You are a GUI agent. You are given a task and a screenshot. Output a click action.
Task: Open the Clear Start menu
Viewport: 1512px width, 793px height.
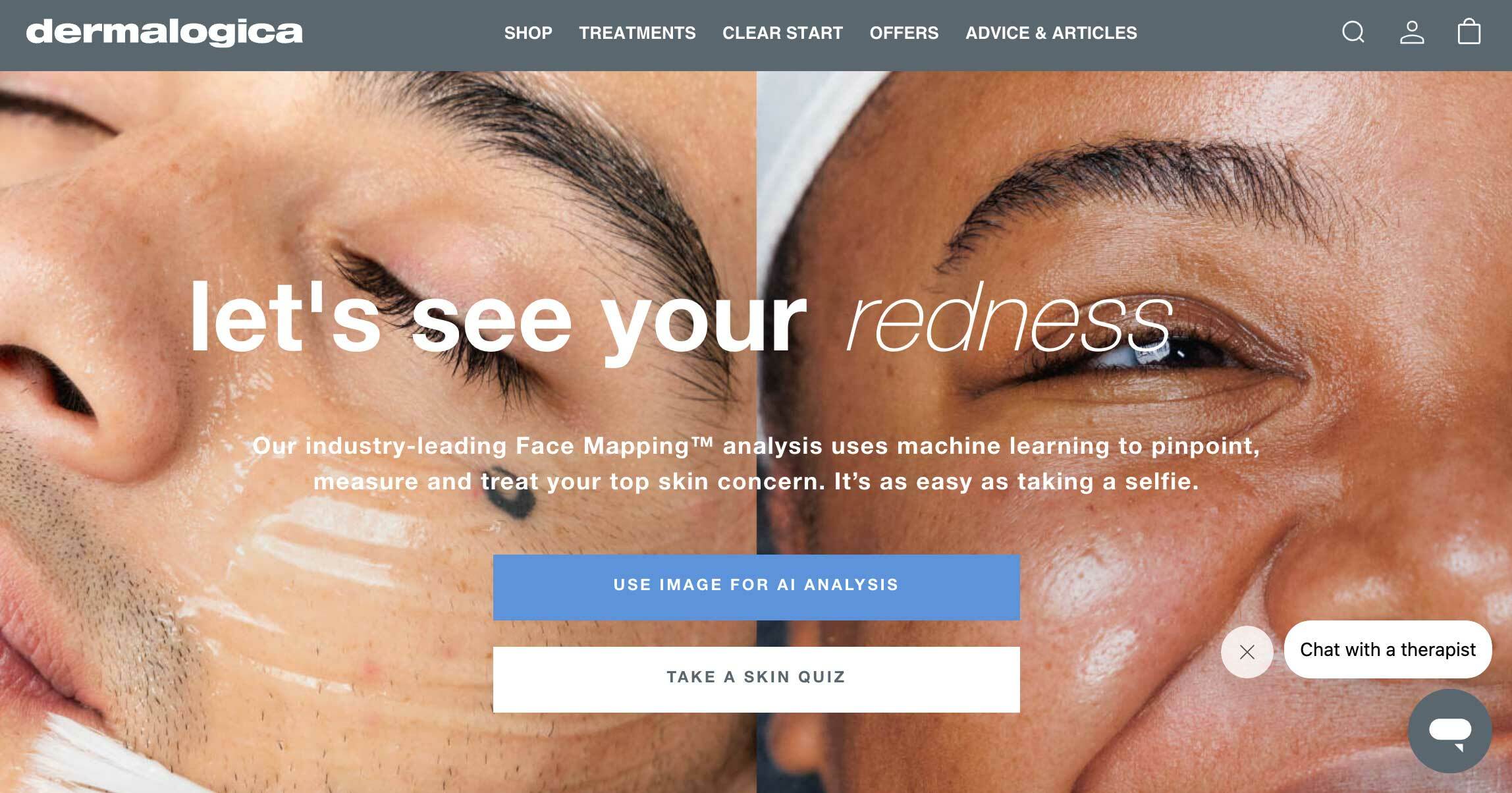782,33
